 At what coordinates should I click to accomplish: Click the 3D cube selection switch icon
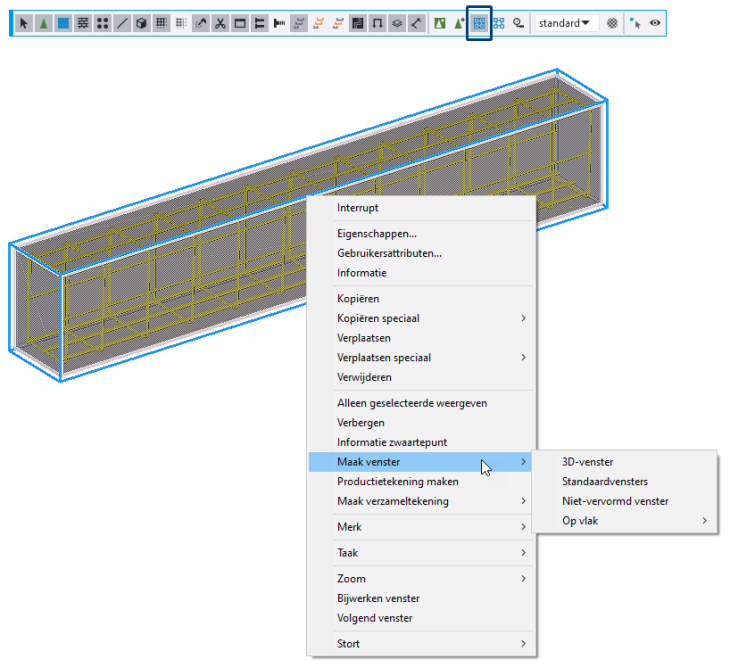(141, 23)
